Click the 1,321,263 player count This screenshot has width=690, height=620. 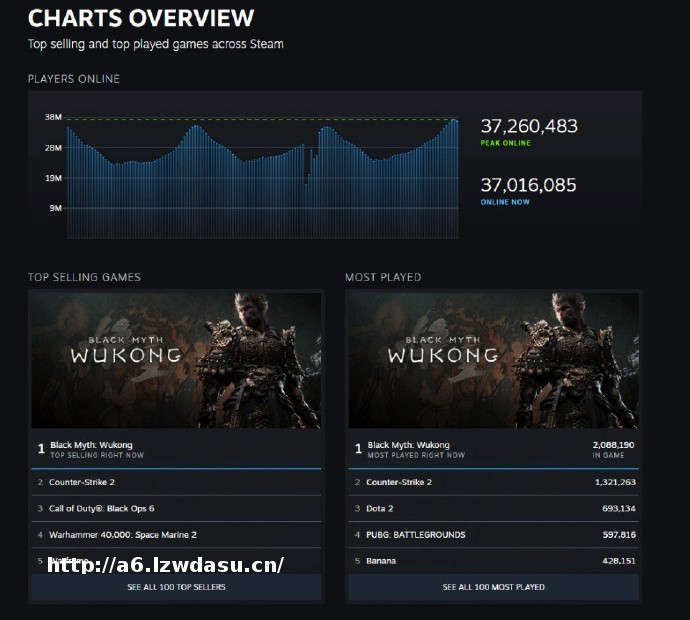click(615, 482)
